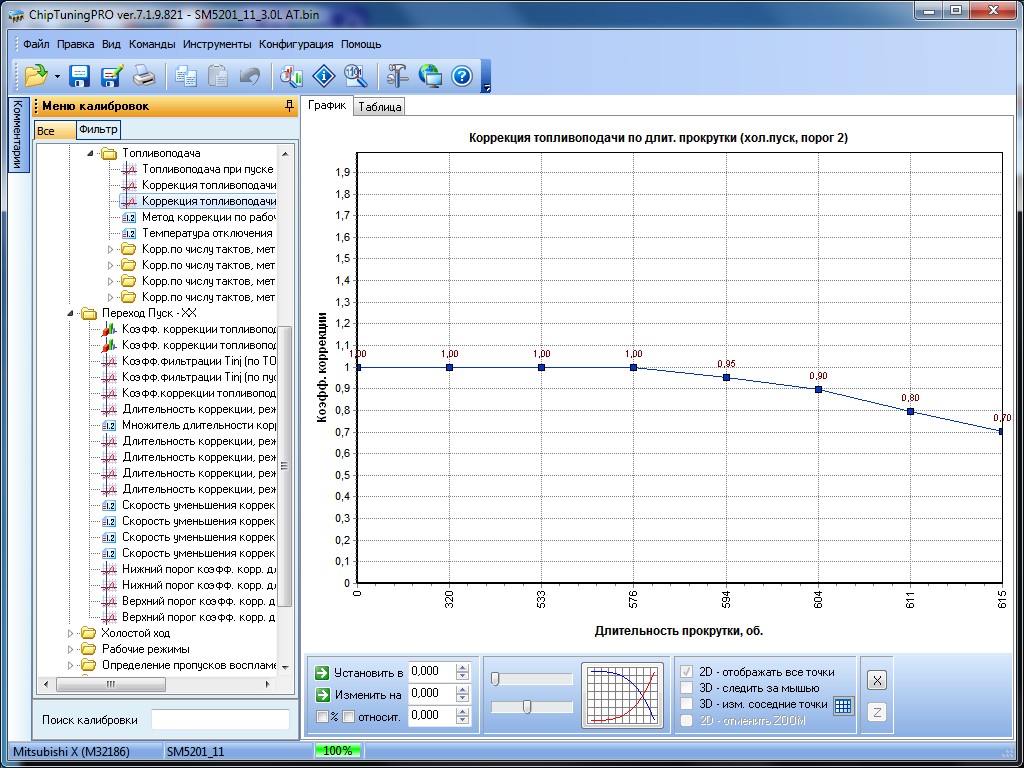Click the lower horizontal slider handle

[527, 707]
